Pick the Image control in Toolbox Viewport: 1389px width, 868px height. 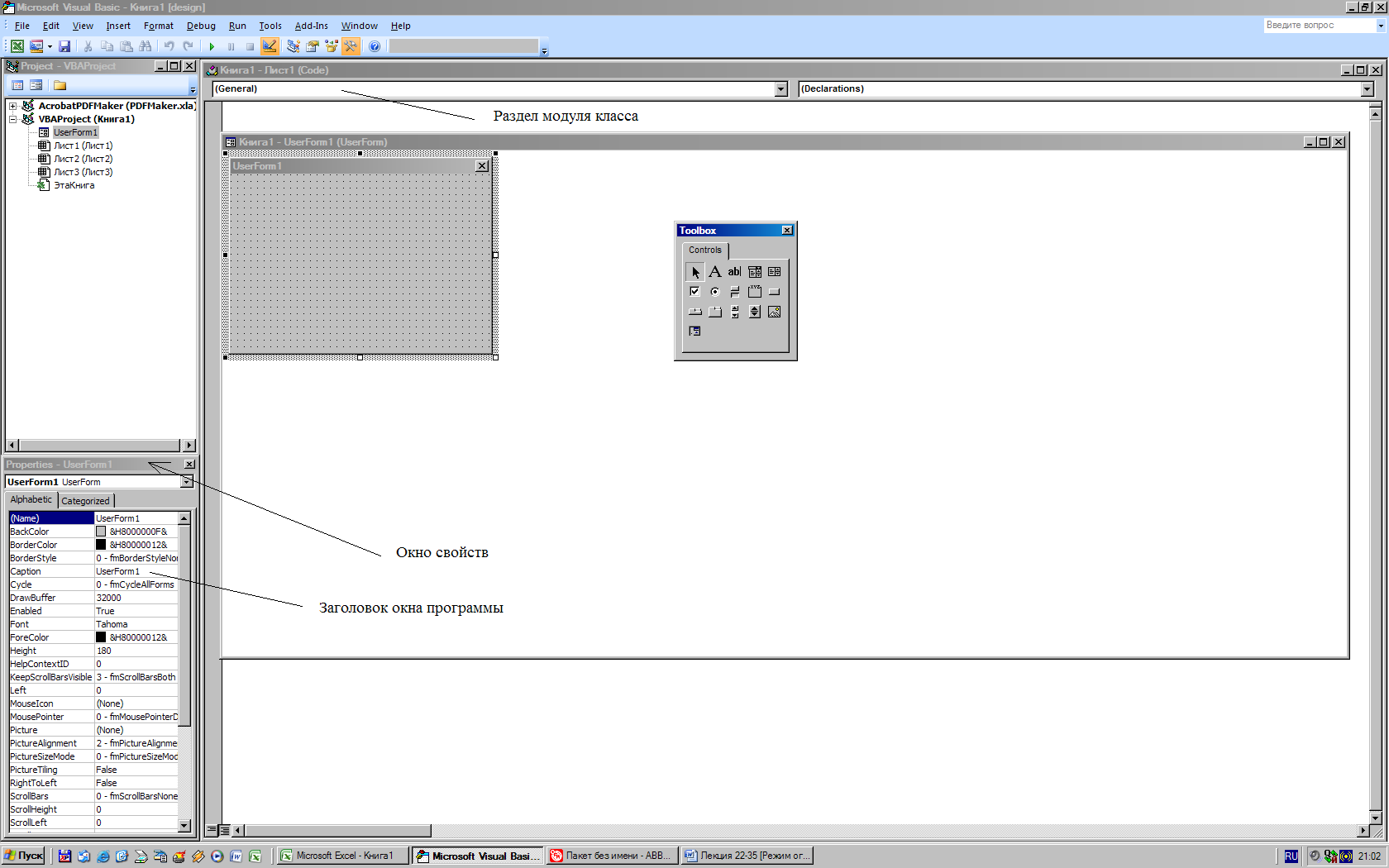click(774, 312)
